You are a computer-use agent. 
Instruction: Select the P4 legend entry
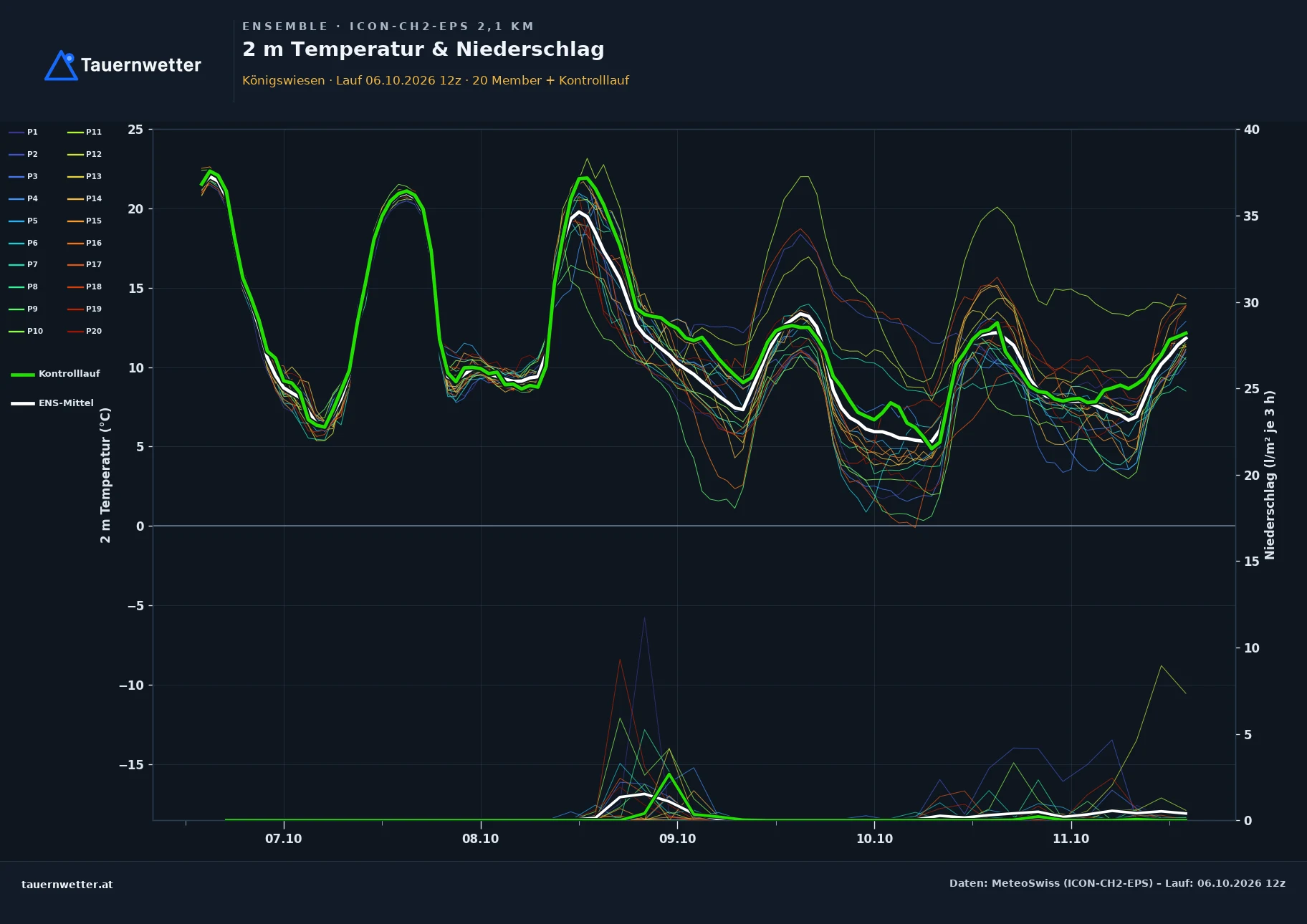pyautogui.click(x=23, y=198)
